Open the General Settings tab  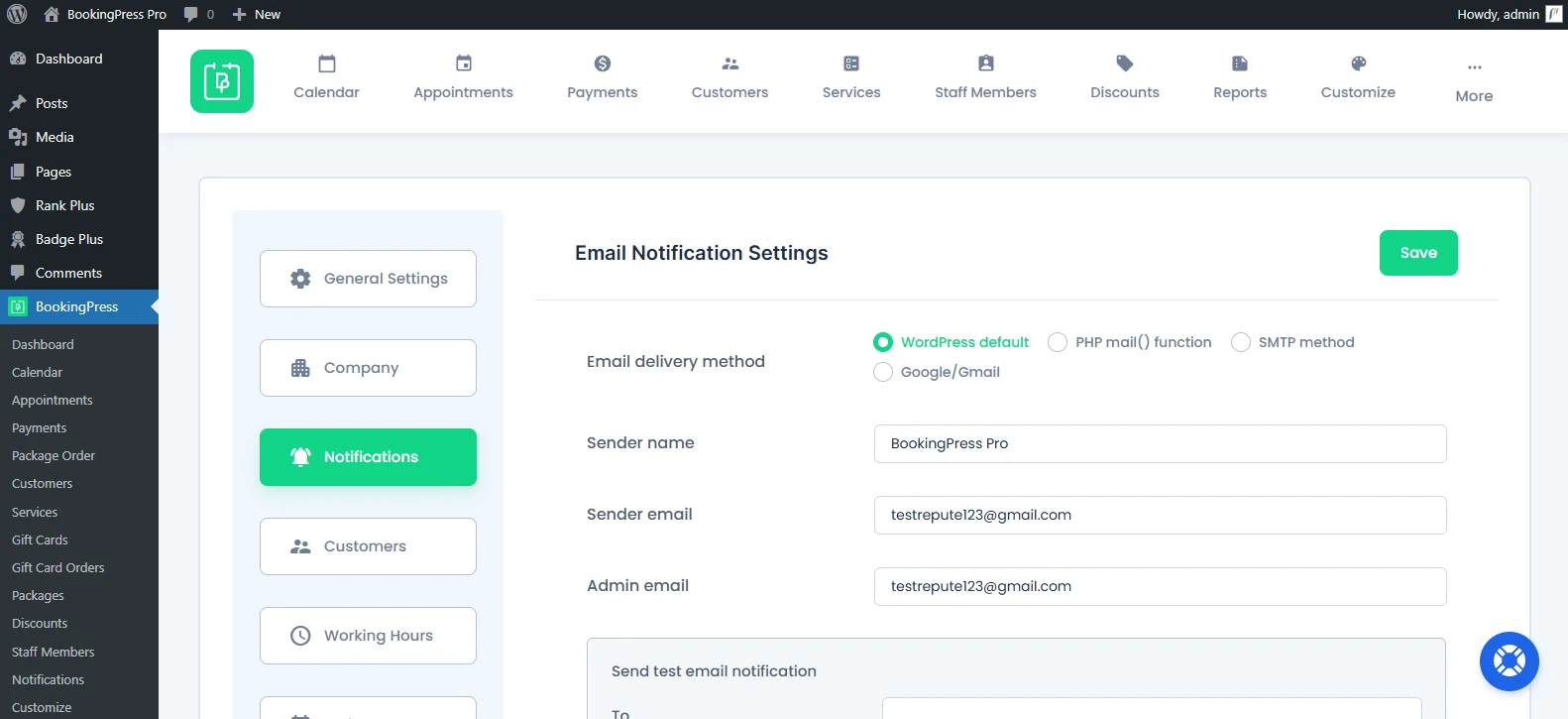coord(368,279)
